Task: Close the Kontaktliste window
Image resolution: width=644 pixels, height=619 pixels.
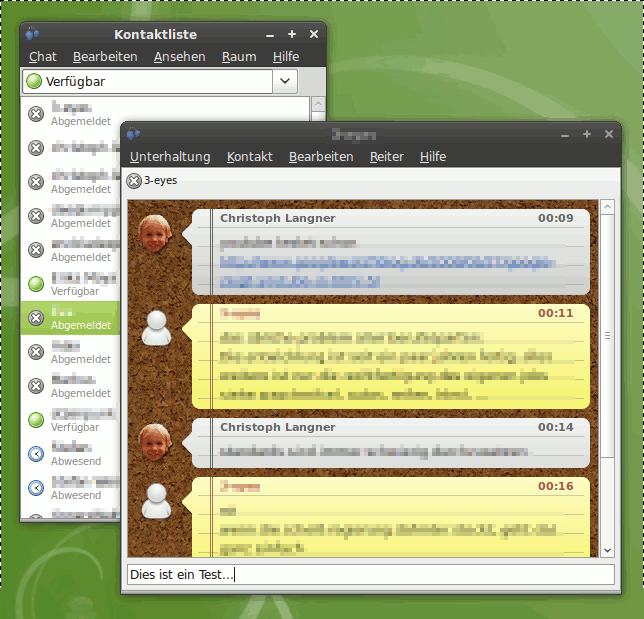Action: tap(314, 34)
